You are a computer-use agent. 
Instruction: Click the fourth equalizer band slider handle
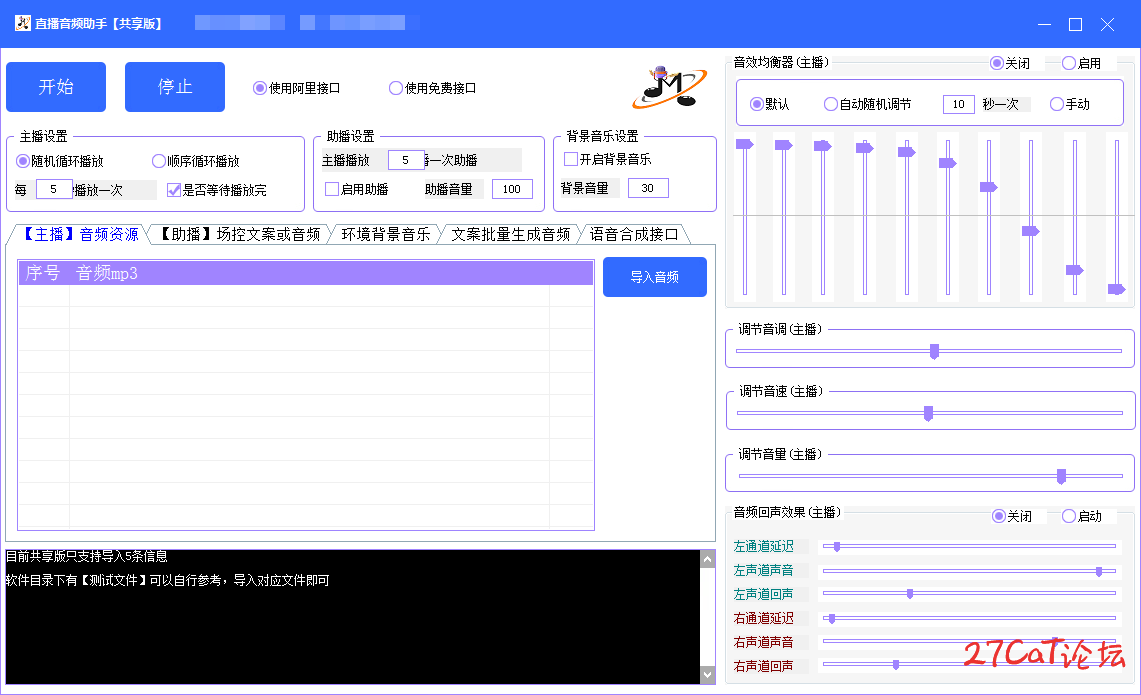[864, 148]
